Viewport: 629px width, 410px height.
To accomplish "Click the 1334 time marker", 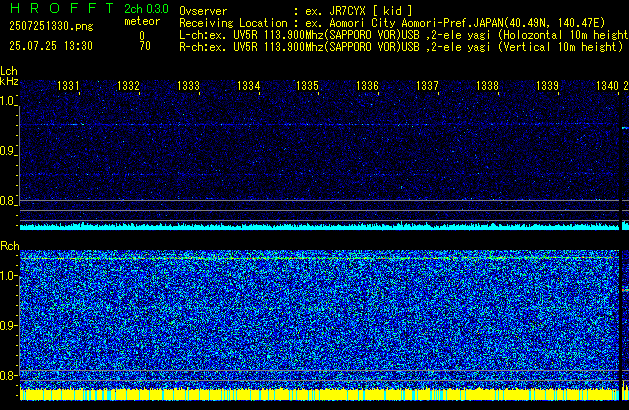I will 248,86.
